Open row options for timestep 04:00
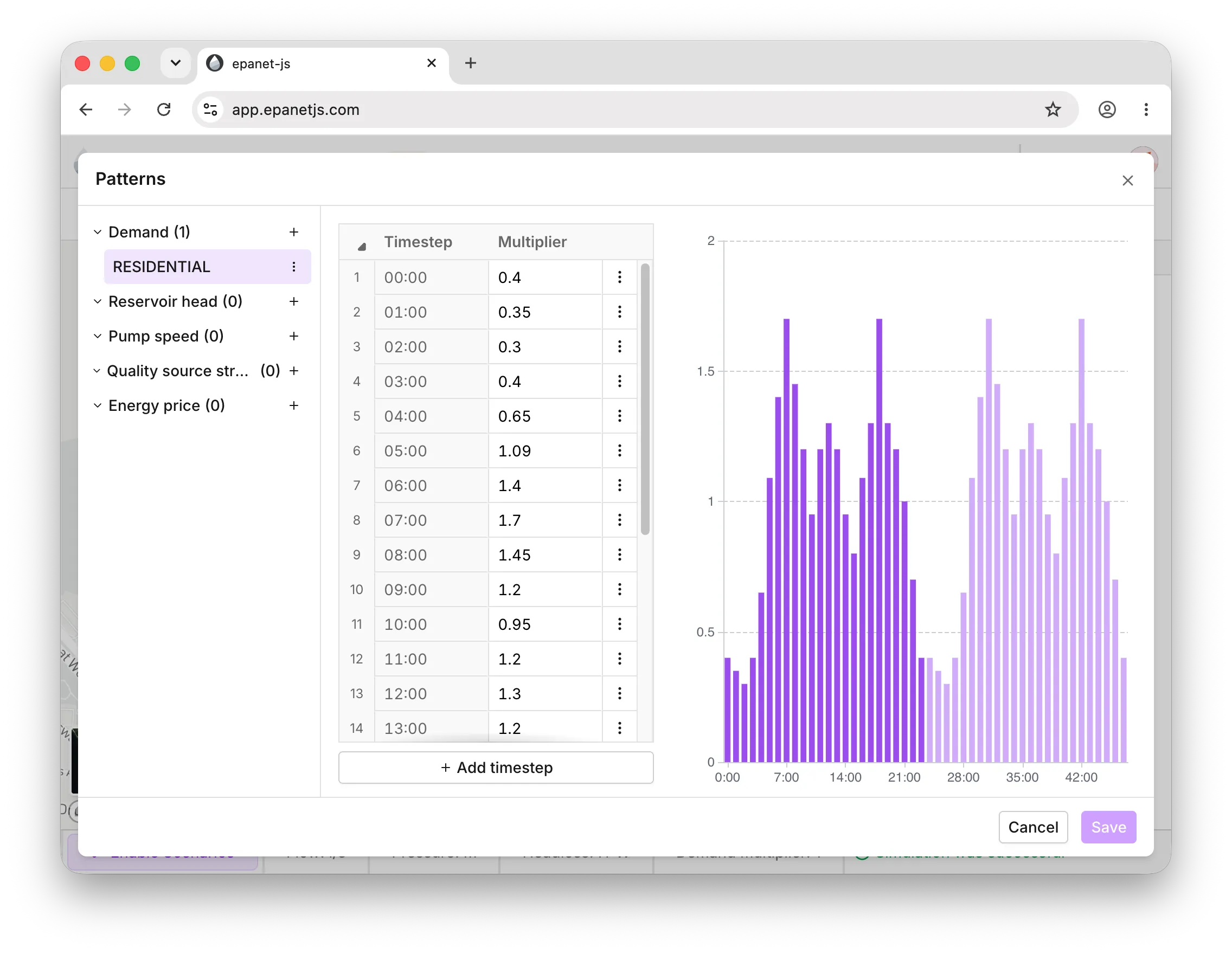 [619, 416]
